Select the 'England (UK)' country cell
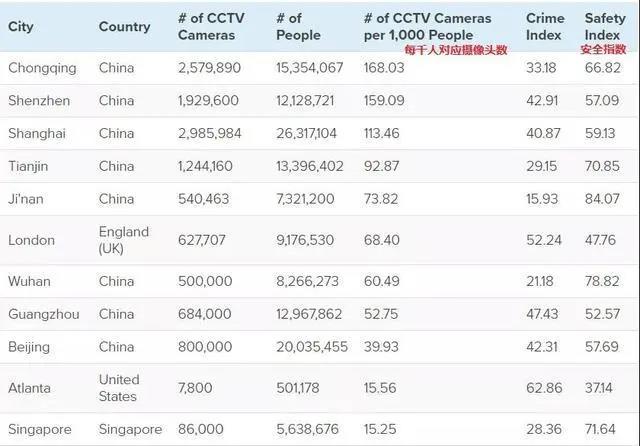 [123, 240]
